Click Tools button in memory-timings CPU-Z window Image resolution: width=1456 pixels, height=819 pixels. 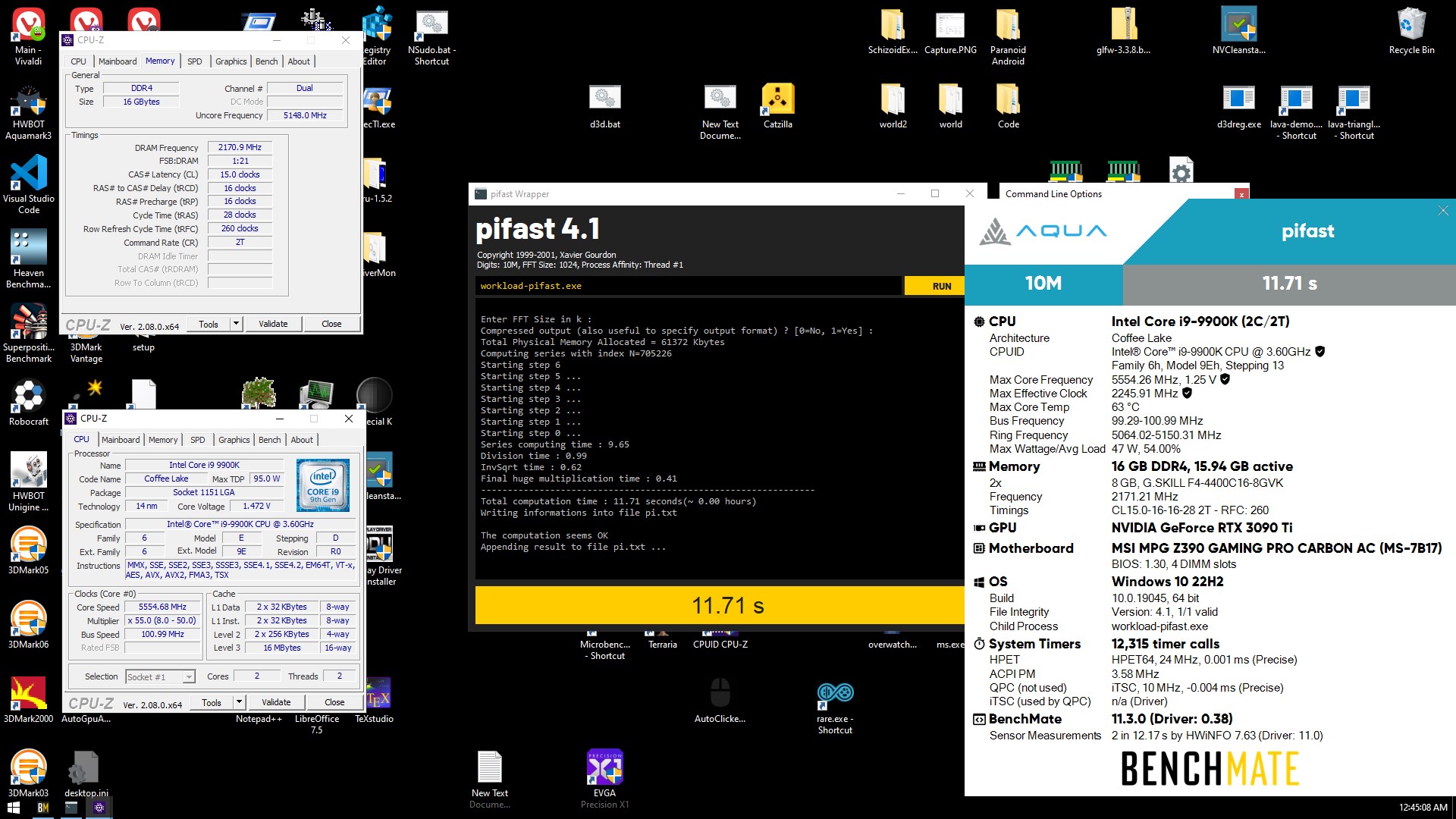[x=209, y=324]
